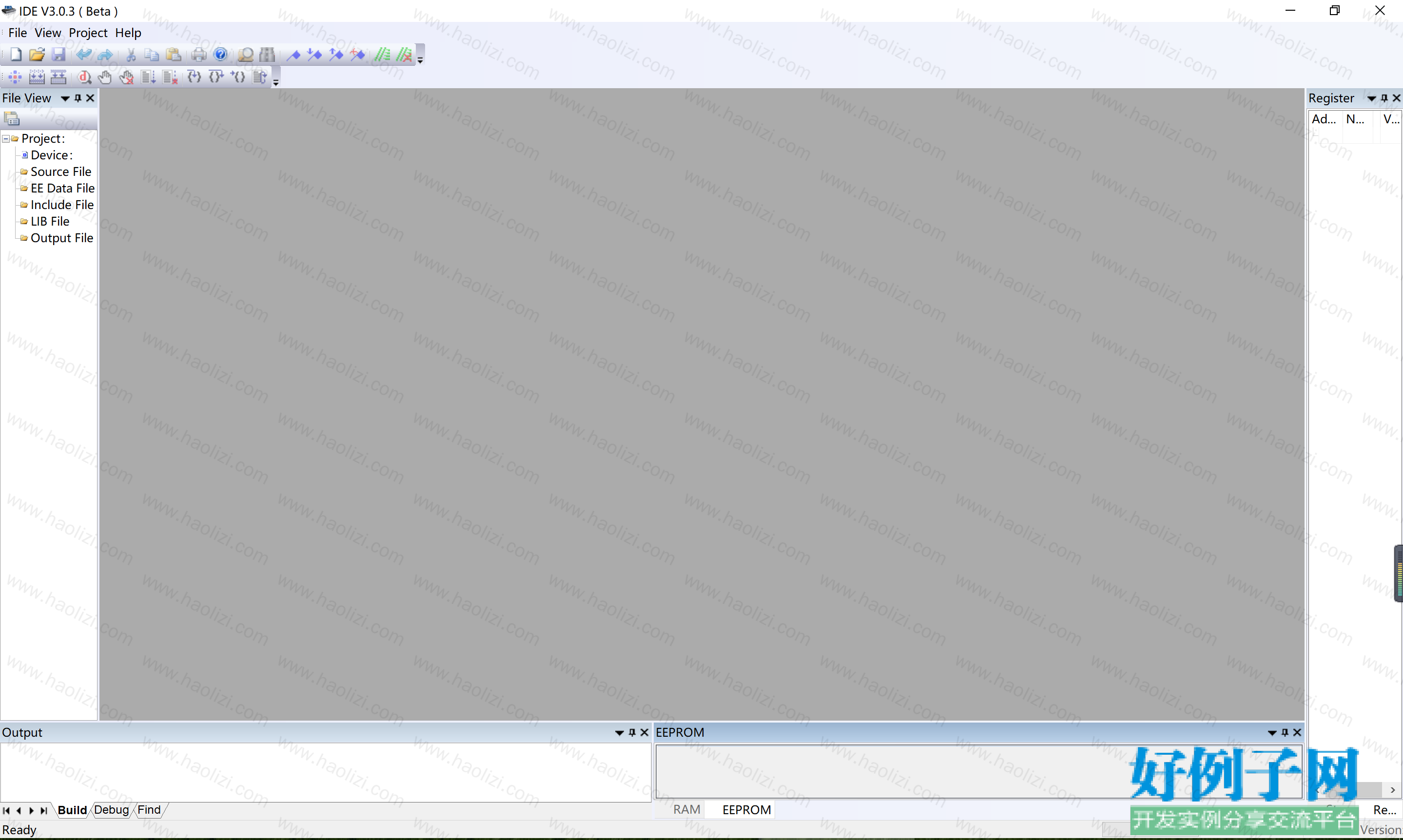This screenshot has height=840, width=1403.
Task: Clear all bookmarks icon
Action: tap(358, 55)
